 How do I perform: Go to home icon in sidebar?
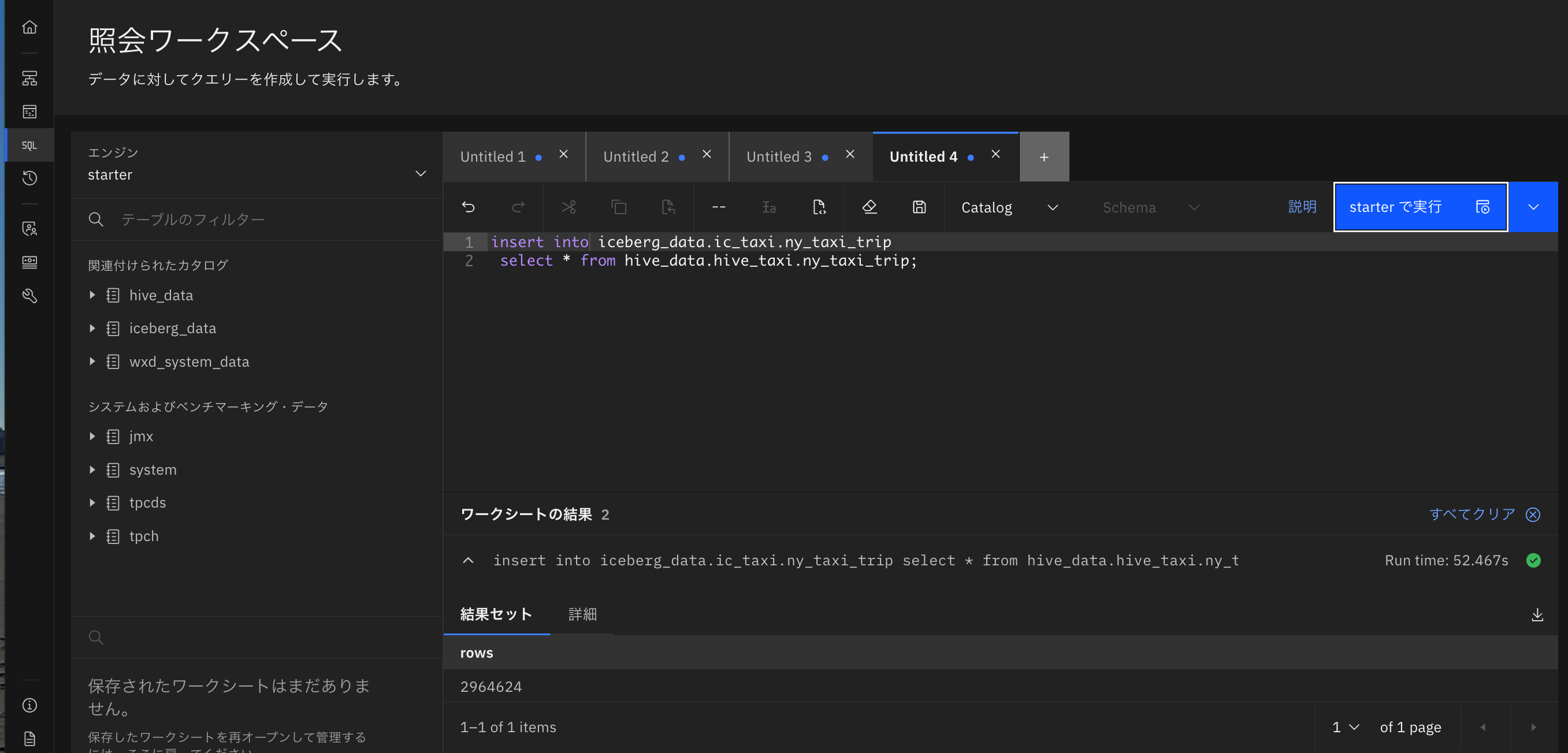[x=29, y=27]
